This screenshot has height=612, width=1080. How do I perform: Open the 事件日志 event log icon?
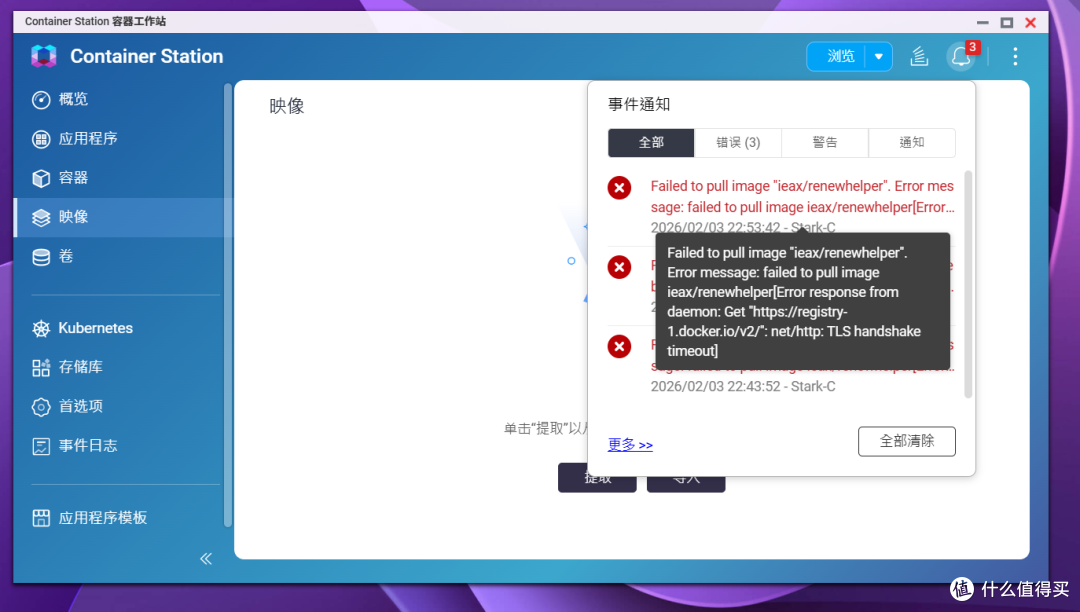[x=41, y=446]
